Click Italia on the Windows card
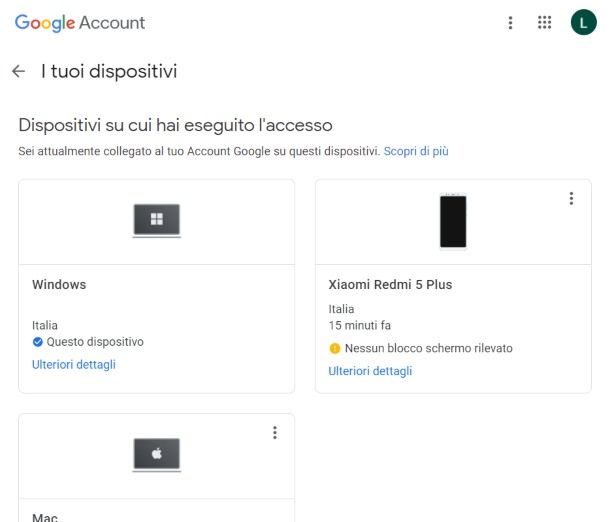Image resolution: width=610 pixels, height=522 pixels. pos(45,325)
